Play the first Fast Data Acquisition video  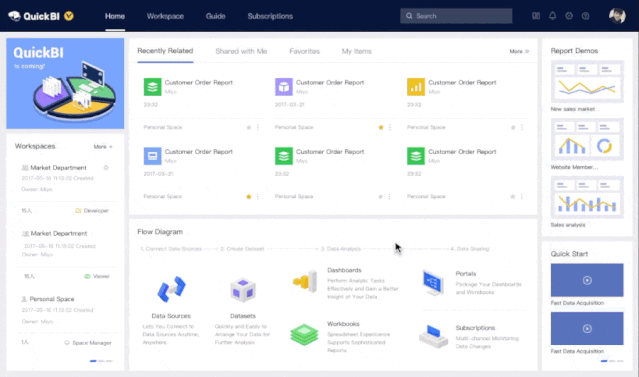[x=587, y=280]
